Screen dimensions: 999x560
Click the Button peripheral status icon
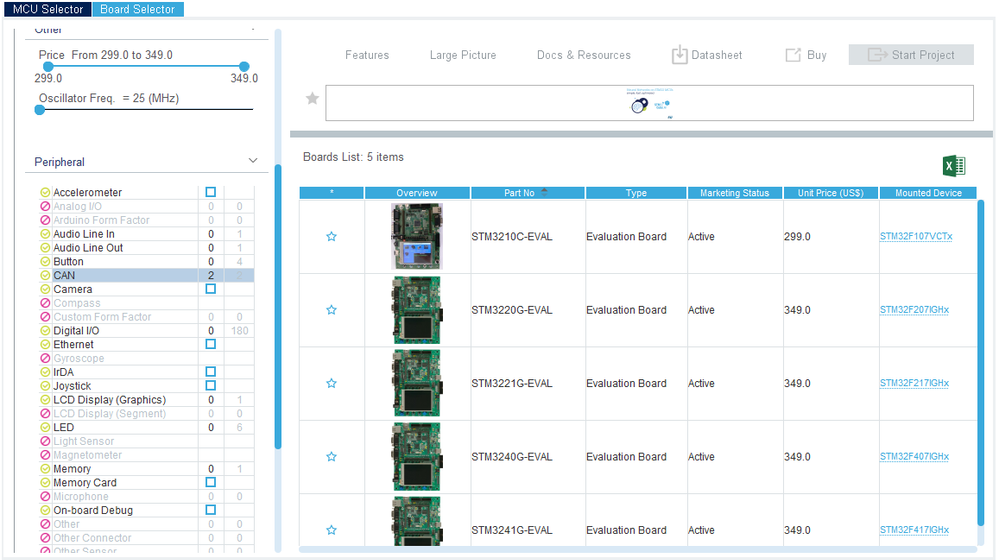click(45, 262)
